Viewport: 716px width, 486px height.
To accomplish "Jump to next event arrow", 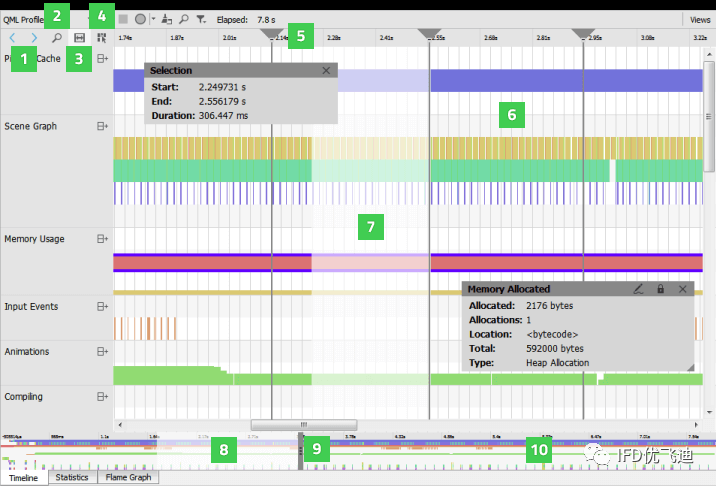I will [x=34, y=37].
